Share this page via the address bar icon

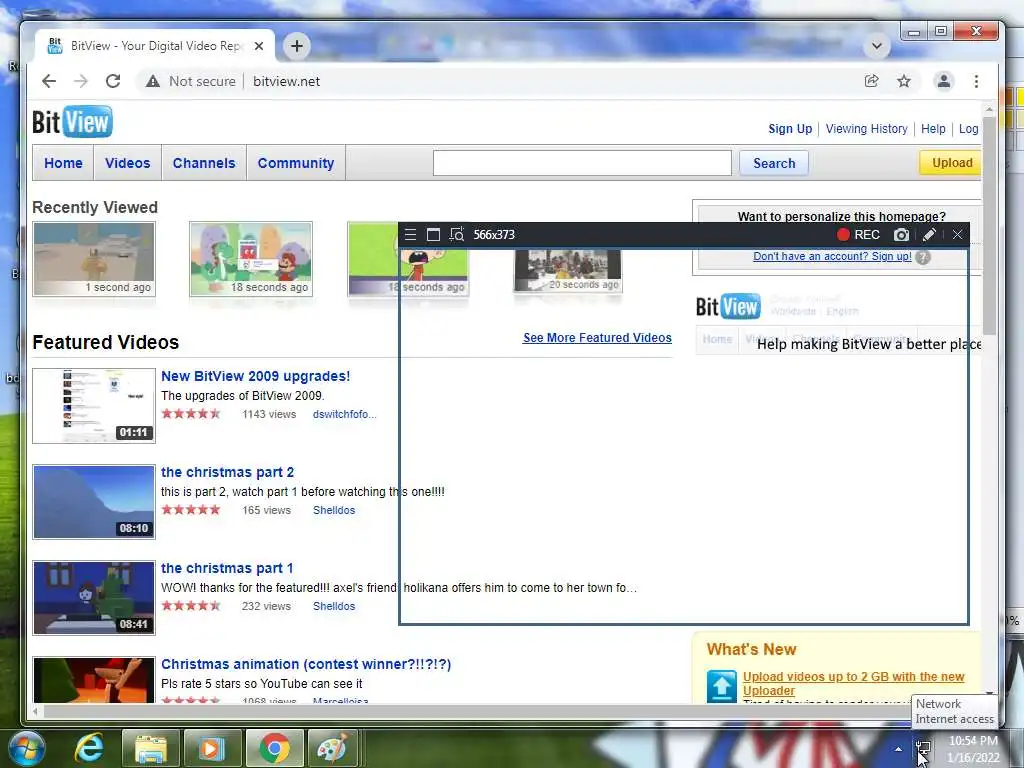(871, 81)
